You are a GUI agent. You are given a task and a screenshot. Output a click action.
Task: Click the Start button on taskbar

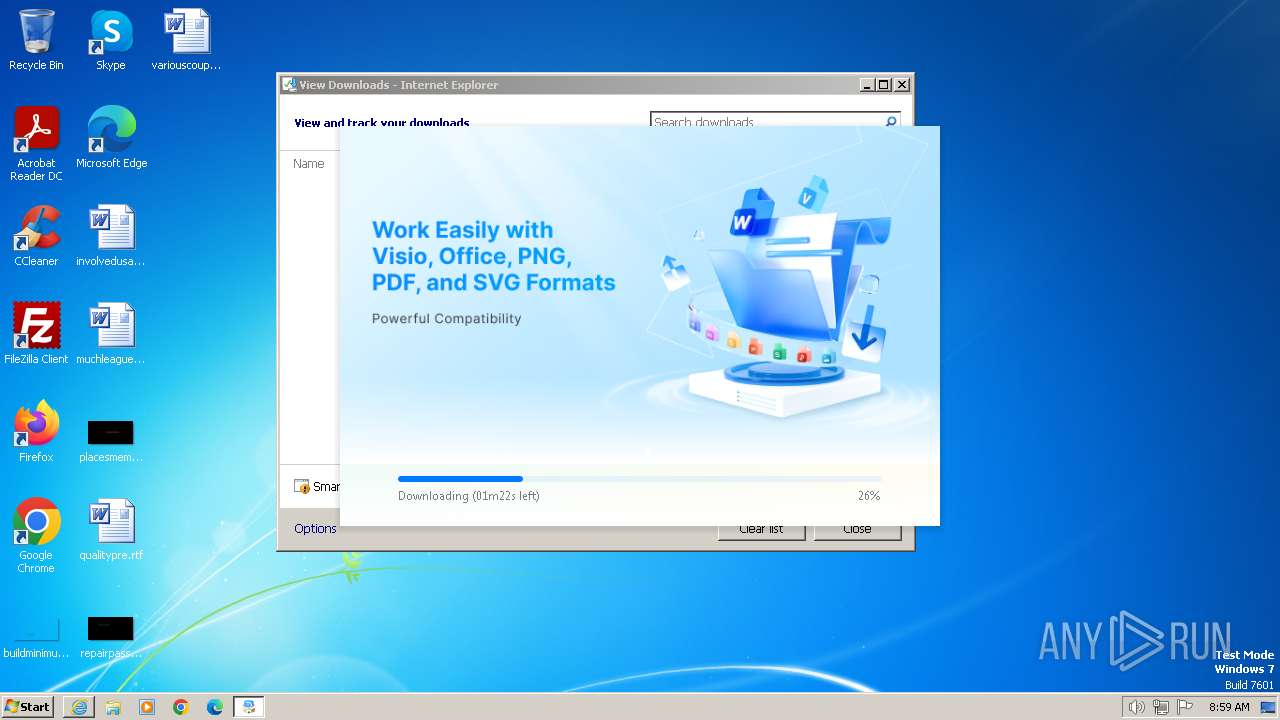pos(28,706)
